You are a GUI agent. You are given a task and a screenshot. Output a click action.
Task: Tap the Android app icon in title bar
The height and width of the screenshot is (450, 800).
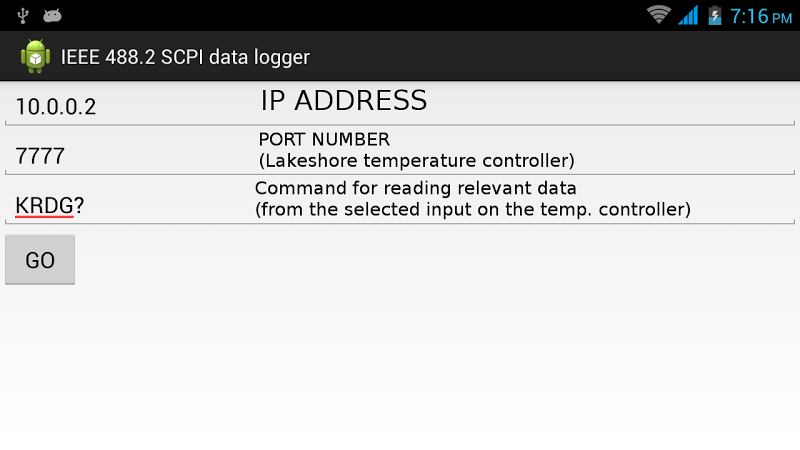point(35,56)
